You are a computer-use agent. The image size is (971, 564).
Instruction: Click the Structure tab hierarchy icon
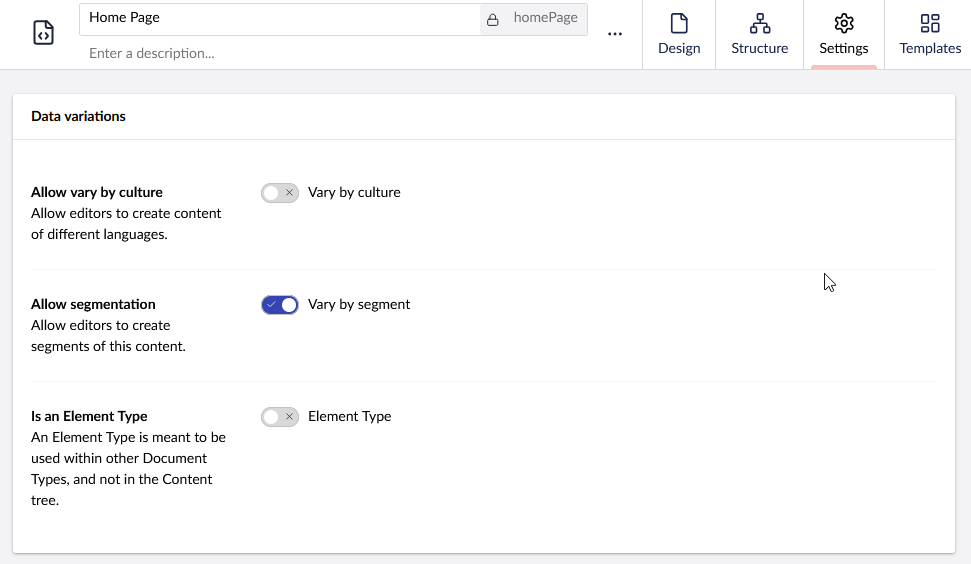tap(760, 24)
